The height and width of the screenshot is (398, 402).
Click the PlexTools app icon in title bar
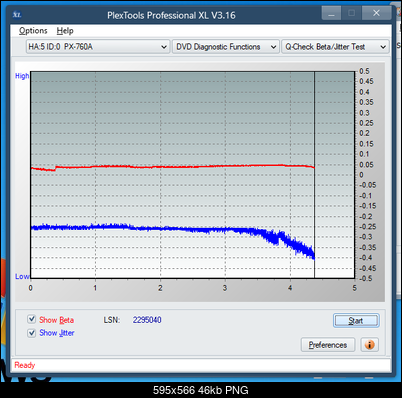pos(17,15)
